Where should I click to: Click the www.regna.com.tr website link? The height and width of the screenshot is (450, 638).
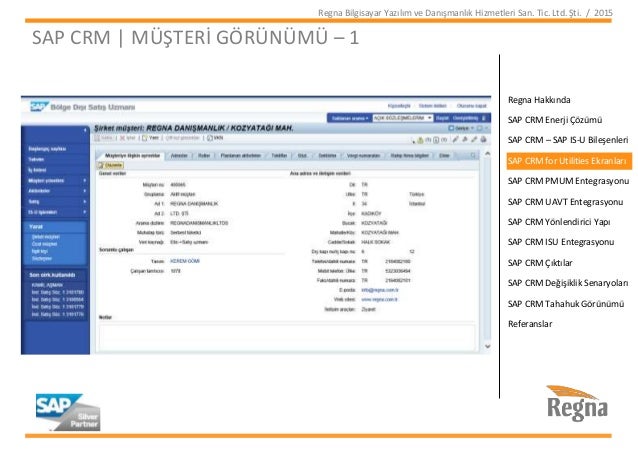(379, 299)
